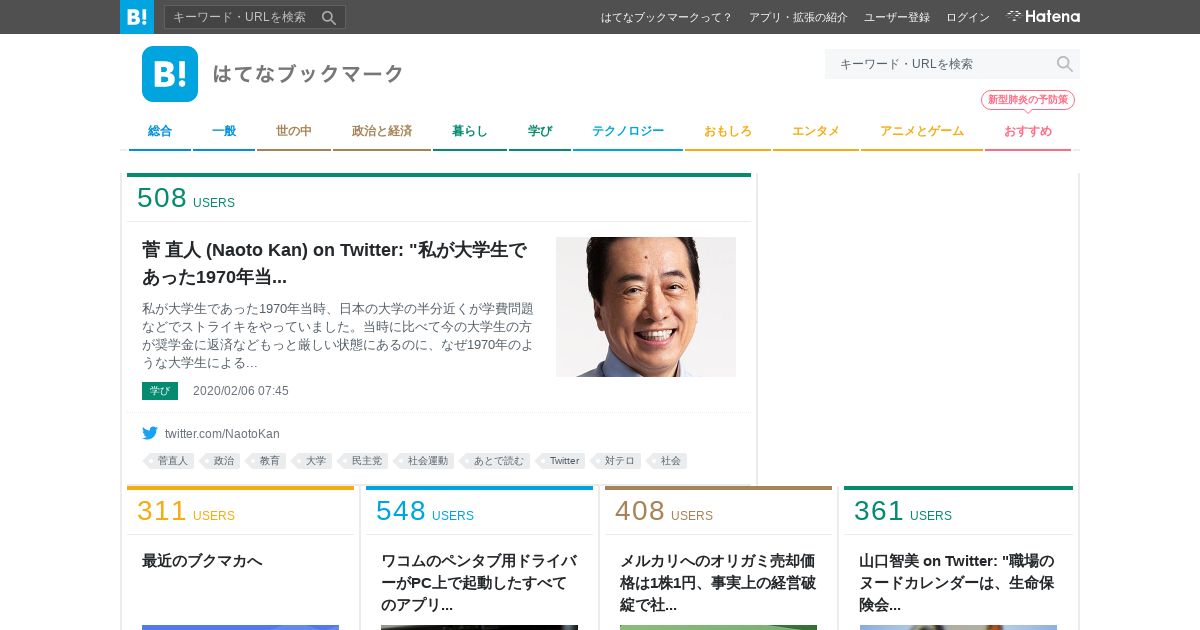
Task: Open the ワコムのペンタブ用ドライバー article
Action: pyautogui.click(x=479, y=583)
